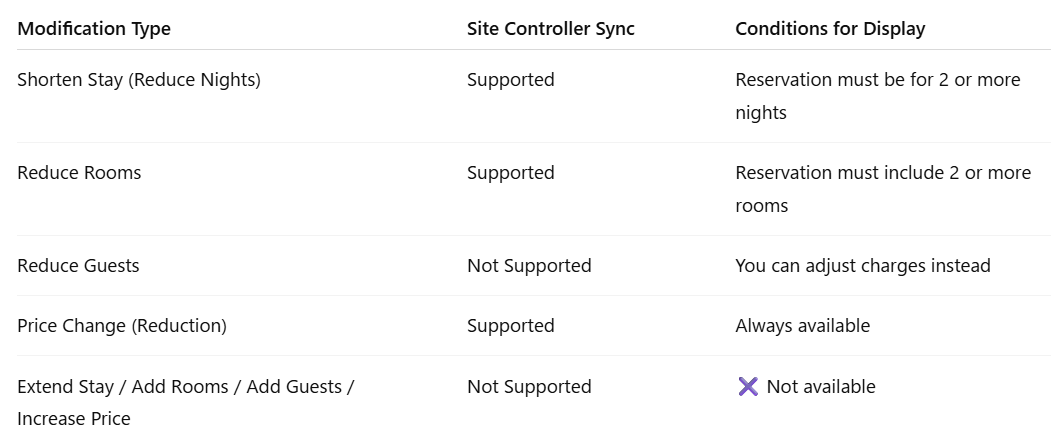1053x447 pixels.
Task: Click Supported status in Price Change row
Action: coord(511,326)
